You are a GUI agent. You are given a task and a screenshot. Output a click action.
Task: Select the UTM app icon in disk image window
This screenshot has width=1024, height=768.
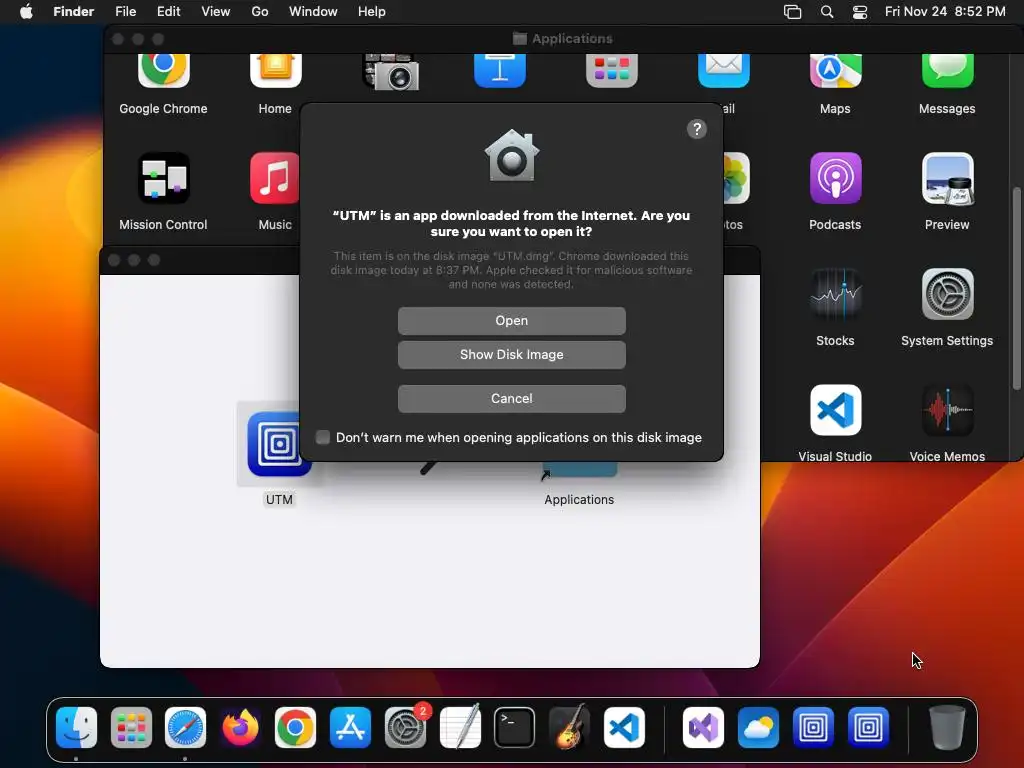[279, 444]
